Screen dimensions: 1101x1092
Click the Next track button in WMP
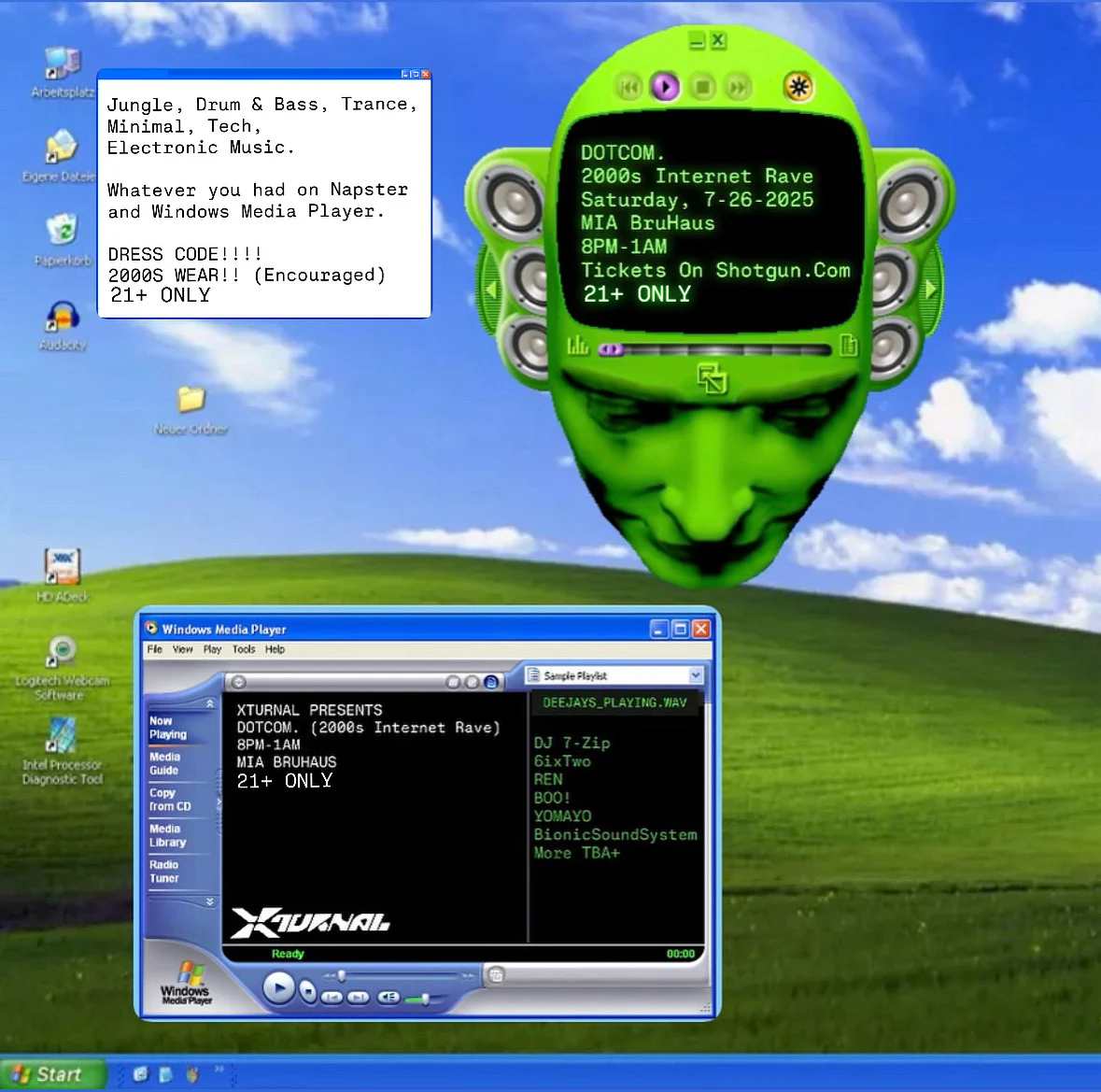pos(358,998)
